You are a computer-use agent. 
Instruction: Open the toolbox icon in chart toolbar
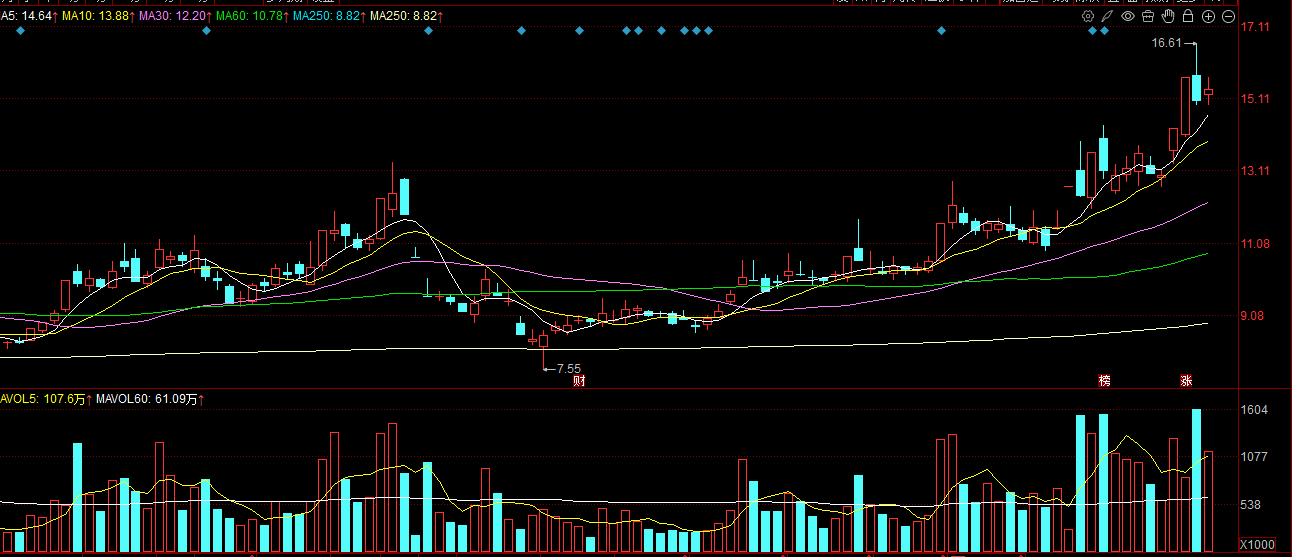[x=1148, y=17]
